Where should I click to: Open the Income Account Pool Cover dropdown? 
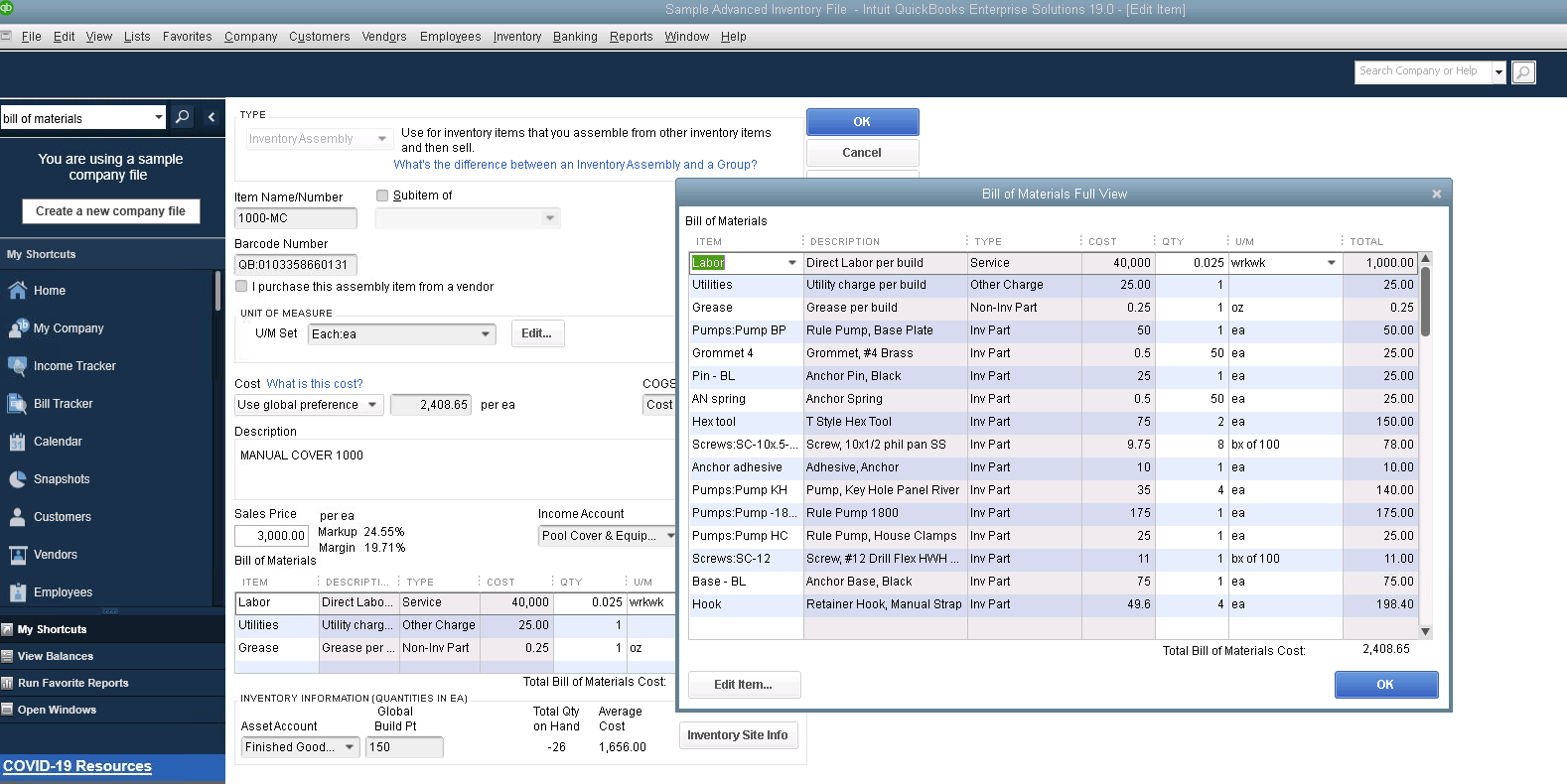[670, 536]
